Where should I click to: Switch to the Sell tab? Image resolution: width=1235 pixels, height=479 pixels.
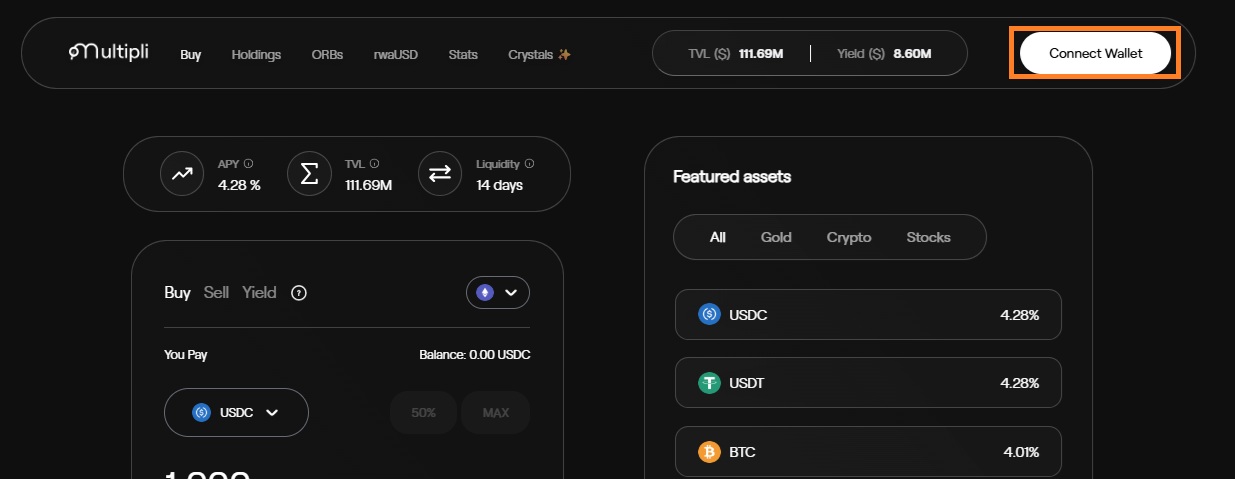pyautogui.click(x=216, y=292)
